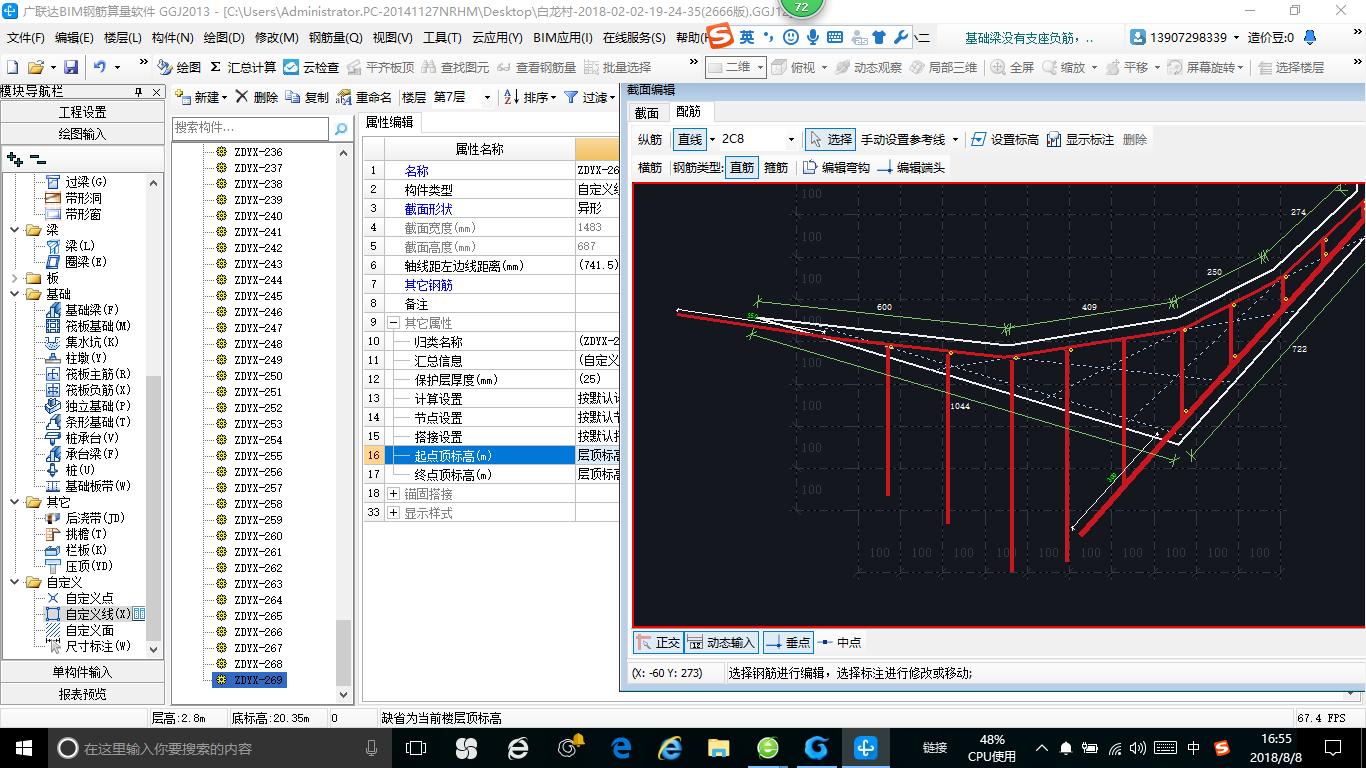Toggle 动态输入 dynamic input
The image size is (1366, 768).
pos(722,643)
